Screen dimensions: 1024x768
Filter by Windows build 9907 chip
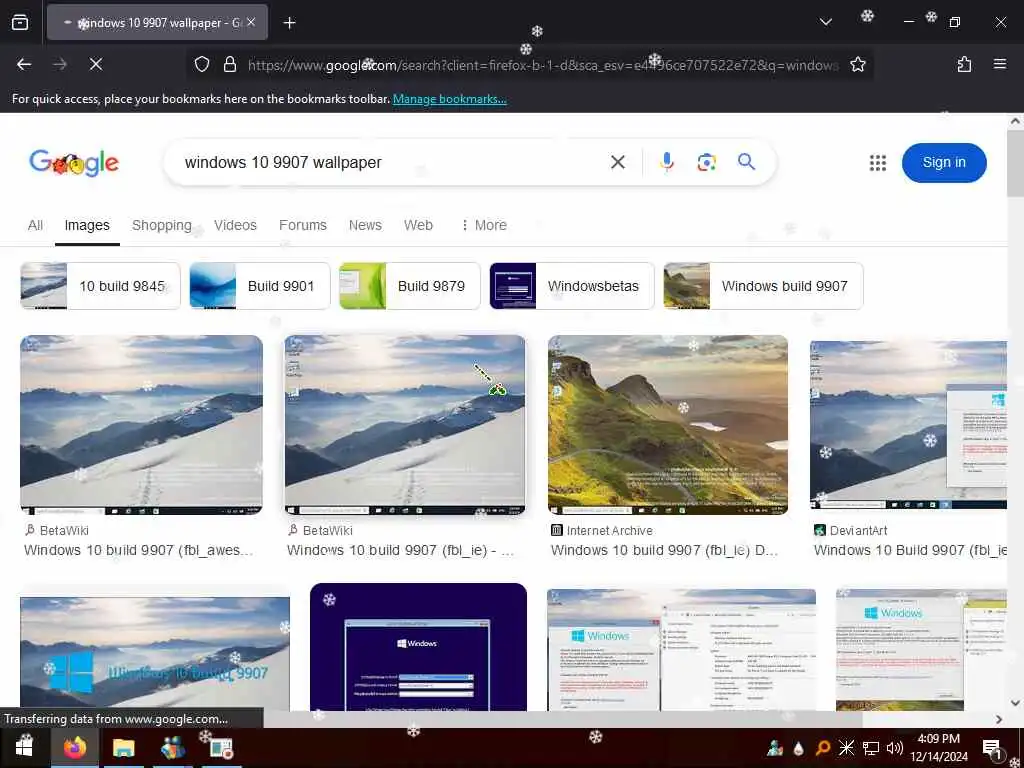[x=763, y=286]
